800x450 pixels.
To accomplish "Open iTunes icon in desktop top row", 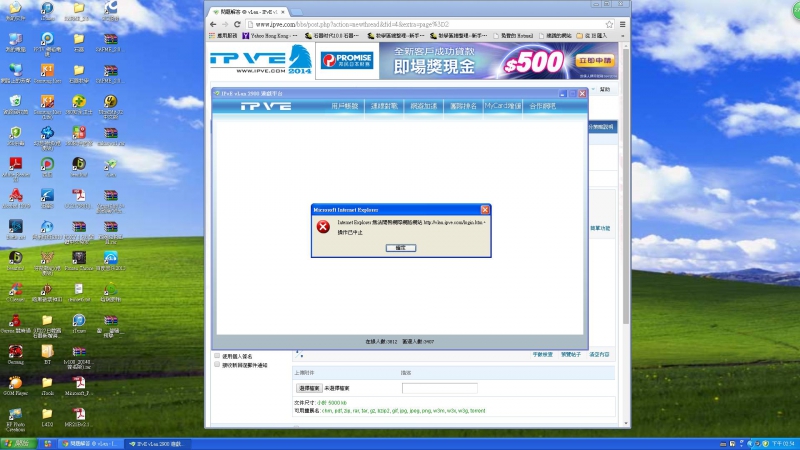I will click(x=47, y=11).
